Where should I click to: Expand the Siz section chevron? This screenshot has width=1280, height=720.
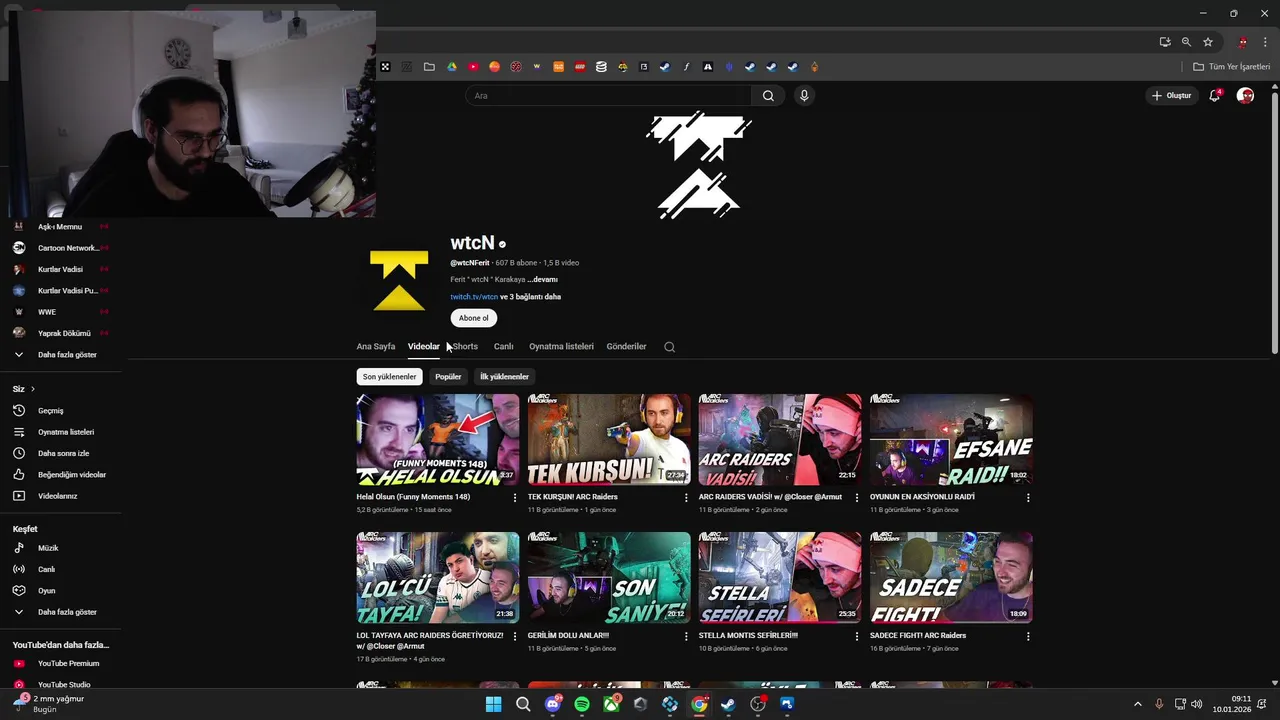click(x=33, y=389)
